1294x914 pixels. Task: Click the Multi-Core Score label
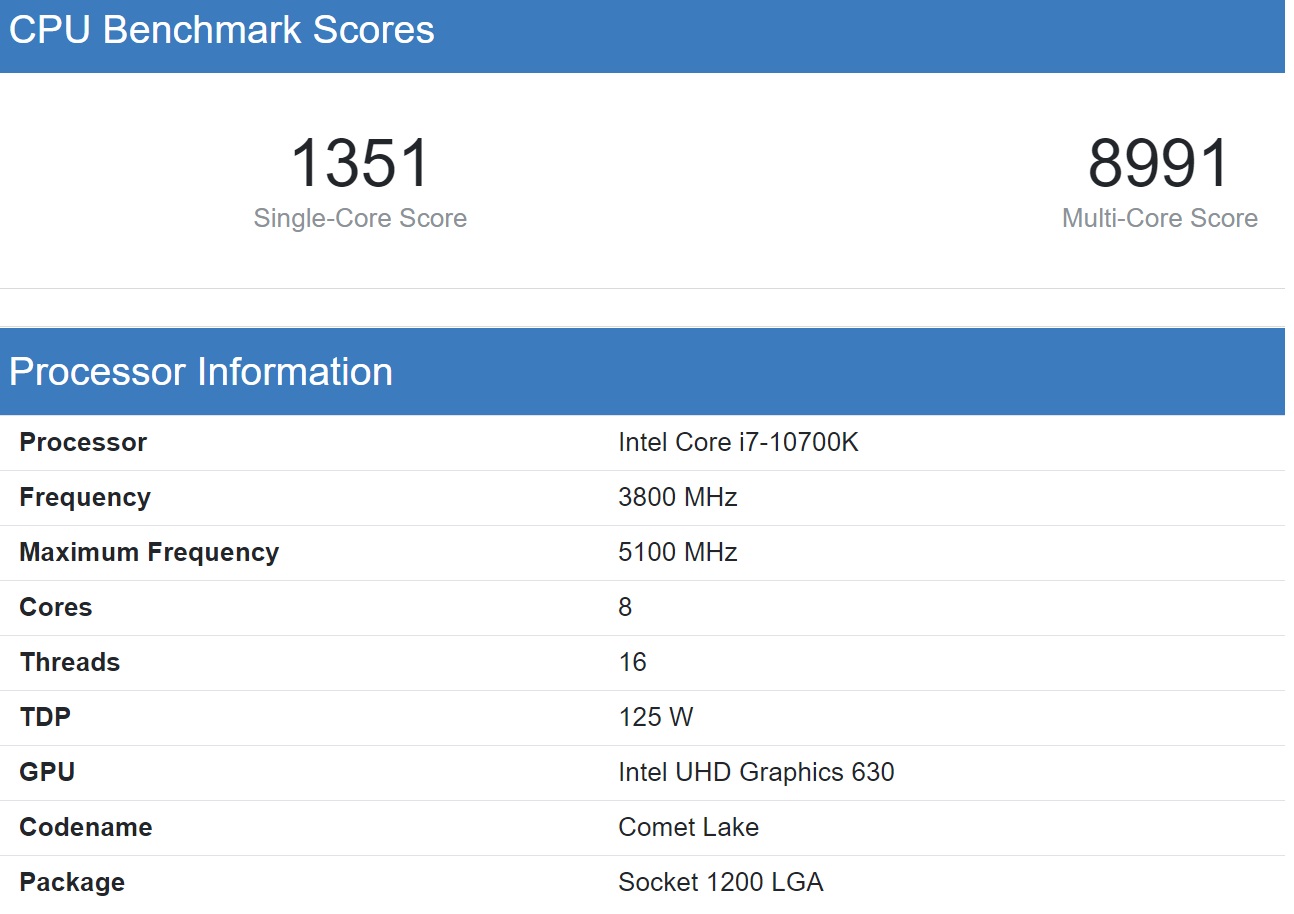click(x=1160, y=218)
